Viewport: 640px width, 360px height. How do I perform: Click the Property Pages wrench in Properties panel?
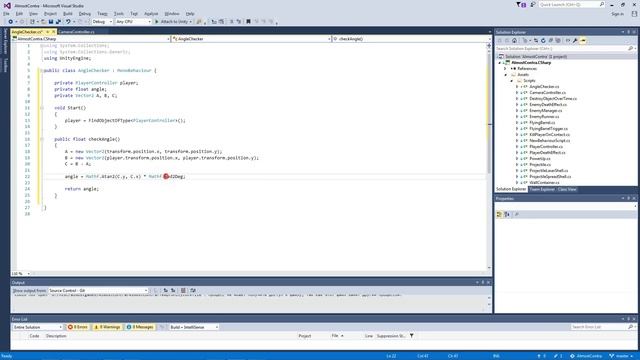(517, 214)
